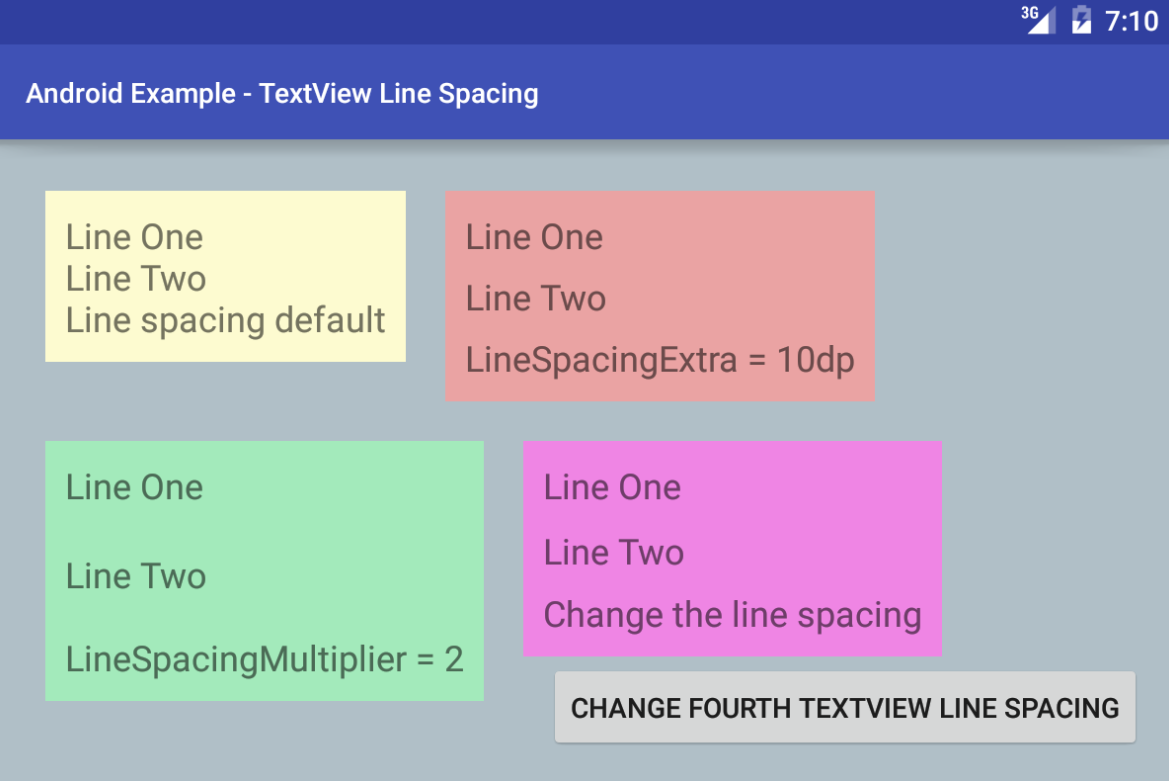Tap the 7:10 clock in the status bar
Viewport: 1169px width, 781px height.
(x=1132, y=21)
